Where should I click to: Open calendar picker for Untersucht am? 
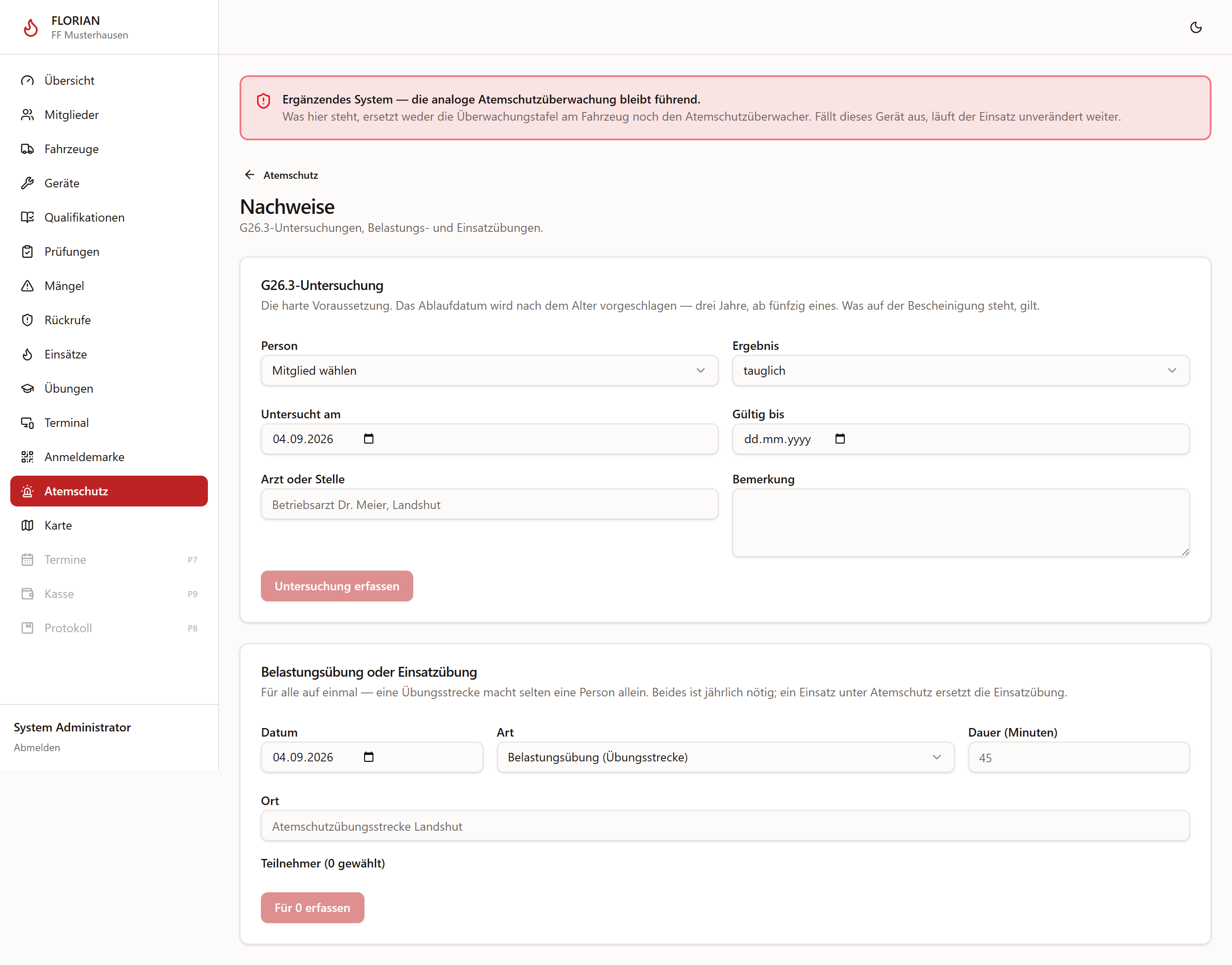point(369,438)
